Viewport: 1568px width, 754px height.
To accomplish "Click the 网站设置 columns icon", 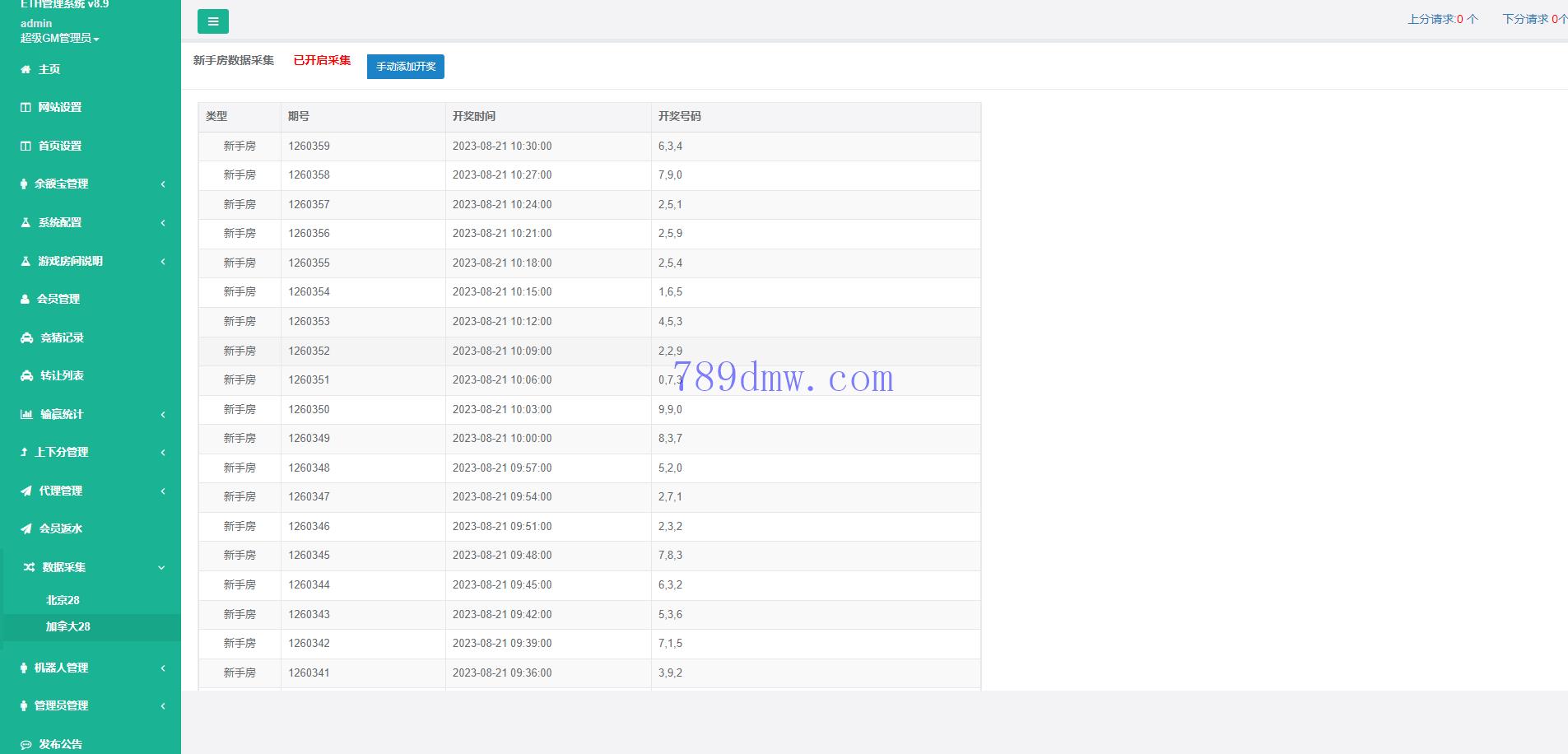I will tap(26, 108).
